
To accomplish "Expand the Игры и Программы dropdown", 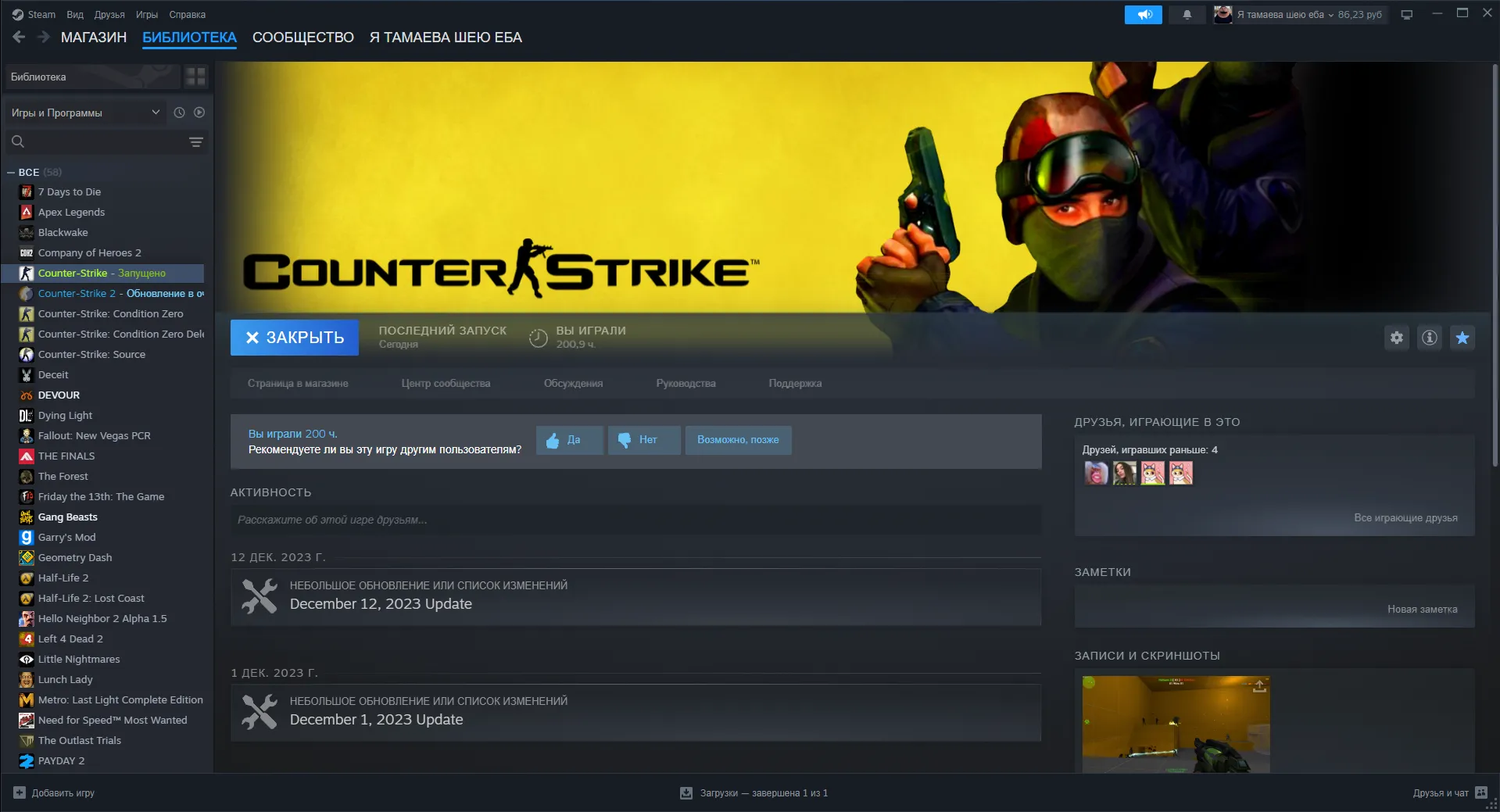I will click(x=86, y=113).
